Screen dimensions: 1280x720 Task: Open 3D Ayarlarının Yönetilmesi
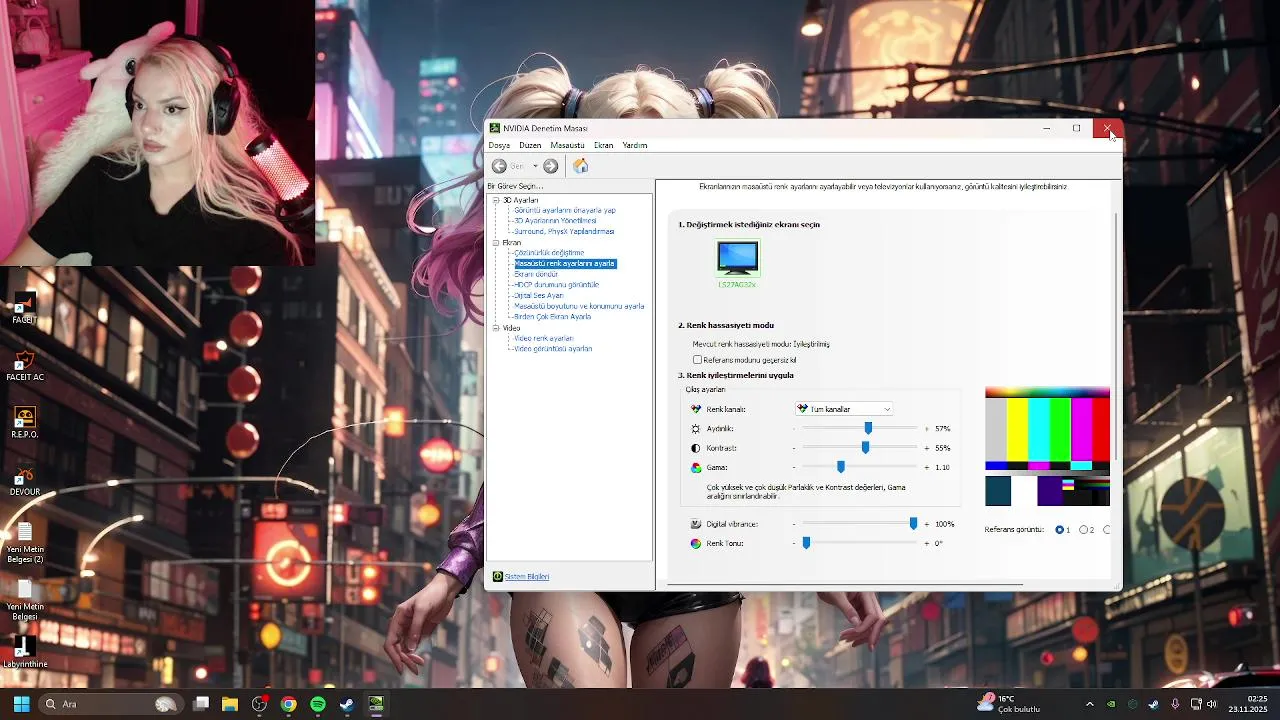coord(555,220)
